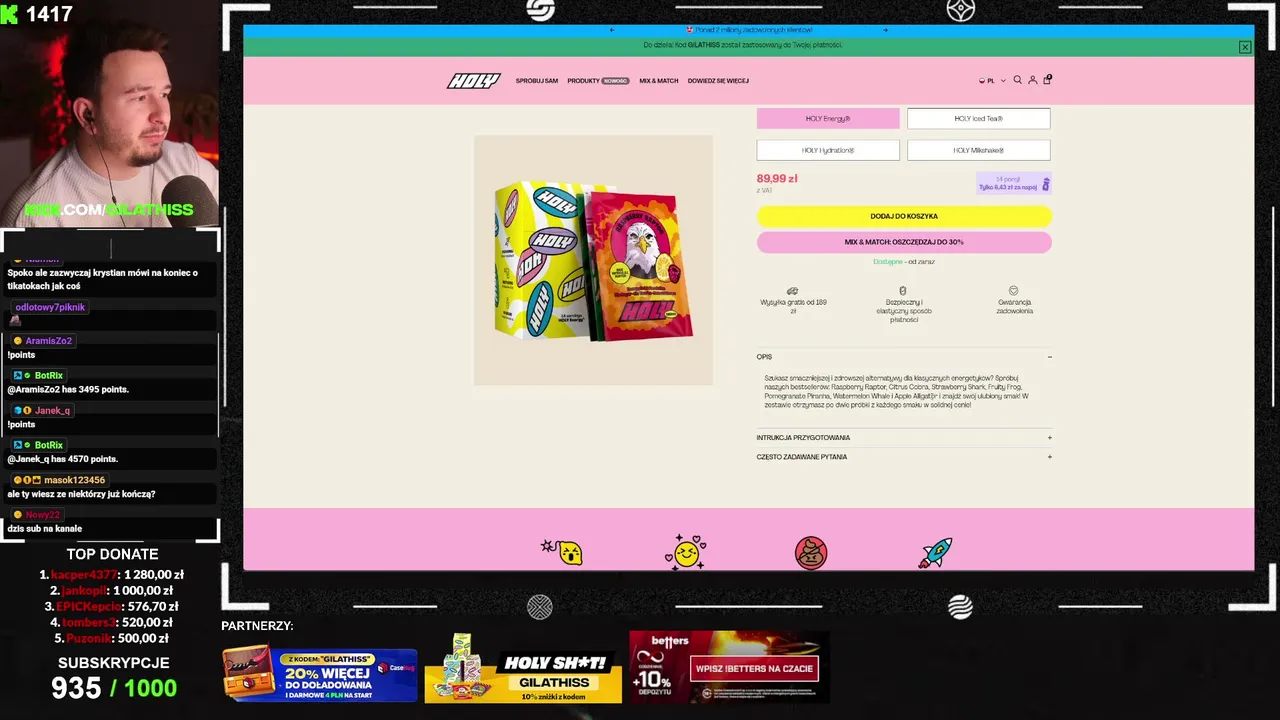This screenshot has width=1280, height=720.
Task: Click the Polish flag icon
Action: [x=982, y=81]
